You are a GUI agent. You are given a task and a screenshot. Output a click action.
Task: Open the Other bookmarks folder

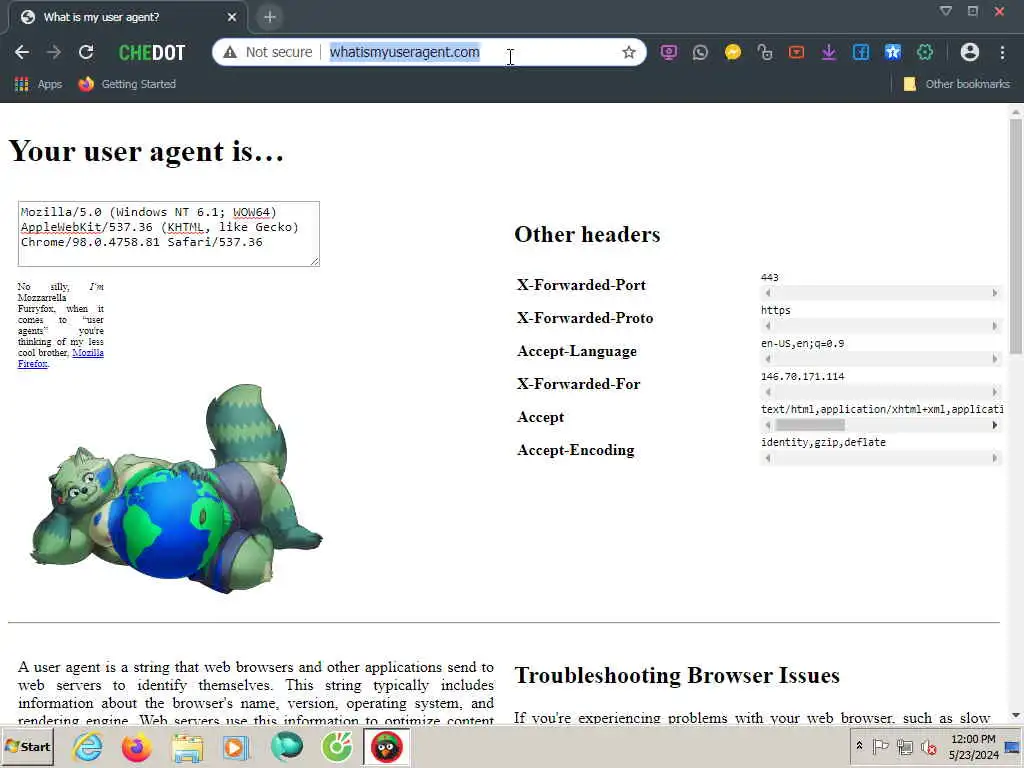point(957,84)
